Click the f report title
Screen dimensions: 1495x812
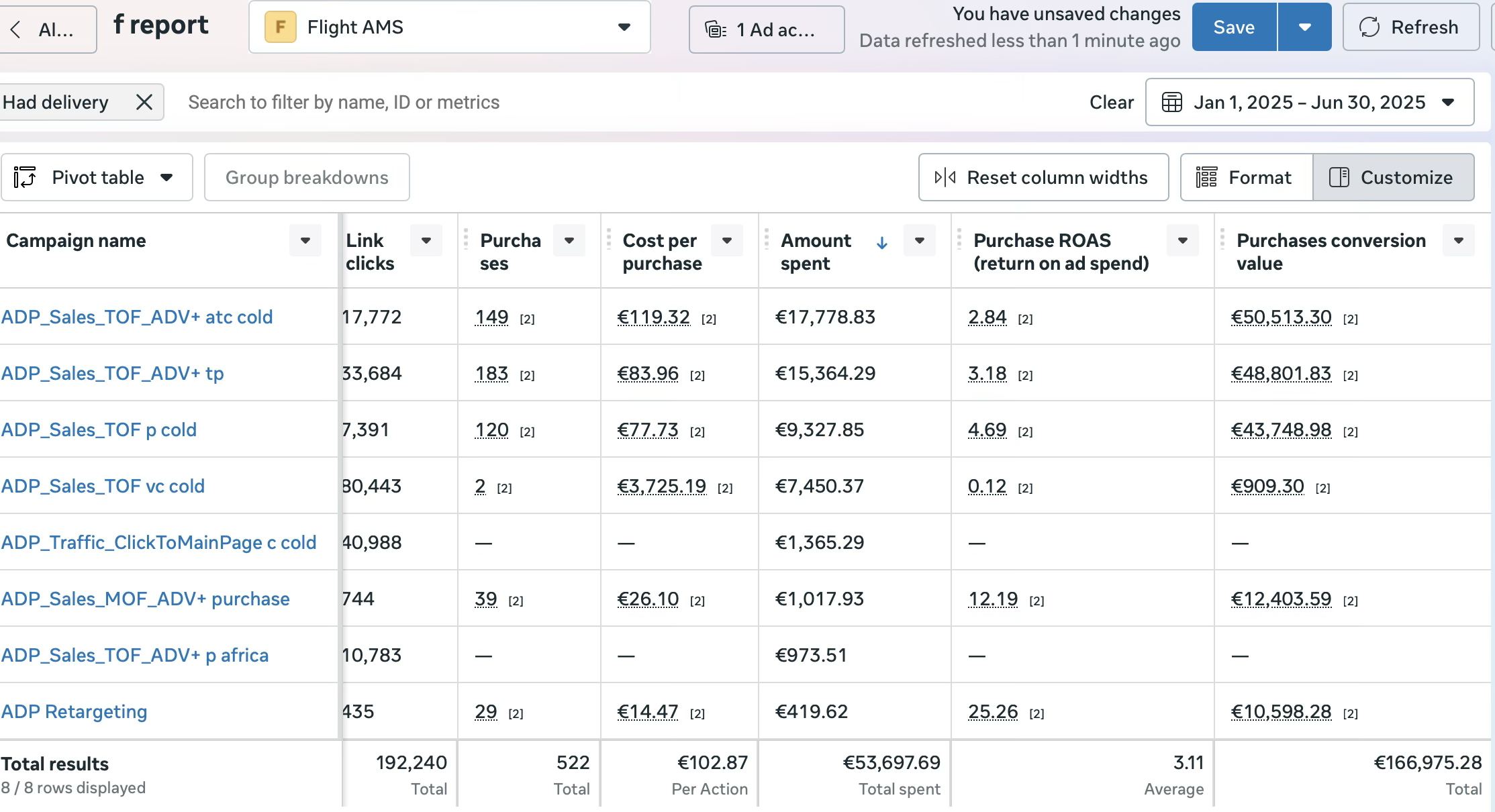coord(161,26)
